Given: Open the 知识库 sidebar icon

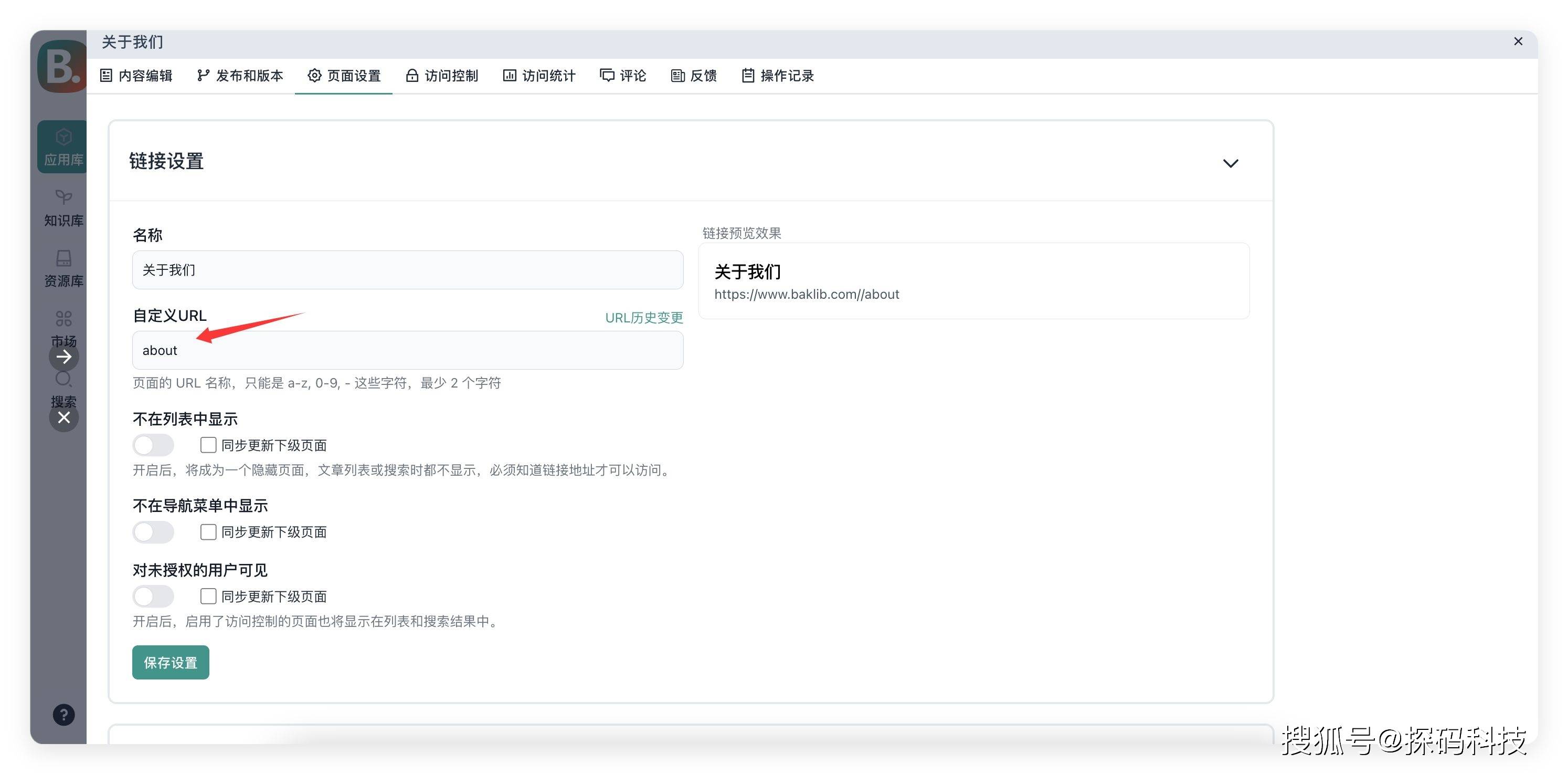Looking at the screenshot, I should click(x=62, y=207).
